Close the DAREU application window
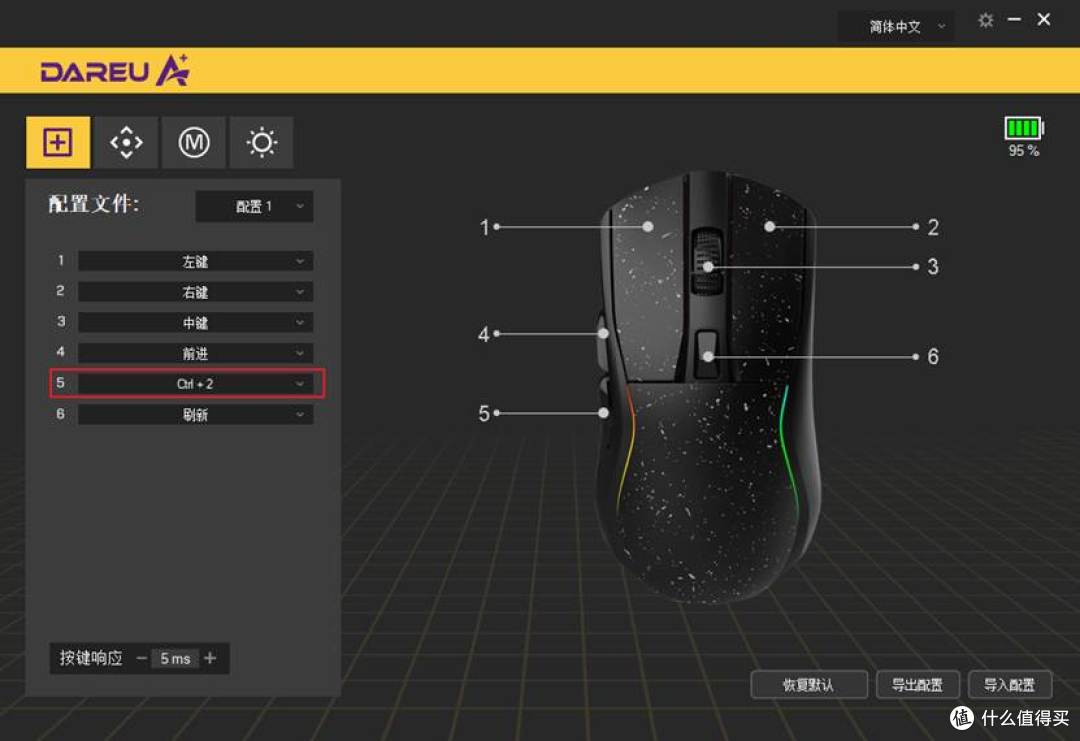Image resolution: width=1080 pixels, height=741 pixels. pyautogui.click(x=1043, y=20)
